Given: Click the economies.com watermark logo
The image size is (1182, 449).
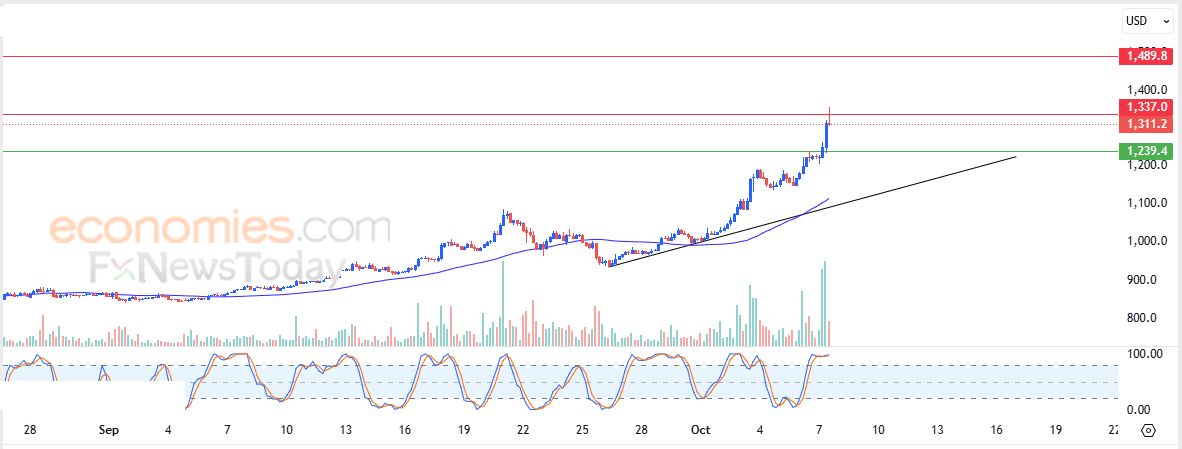Looking at the screenshot, I should click(x=220, y=229).
